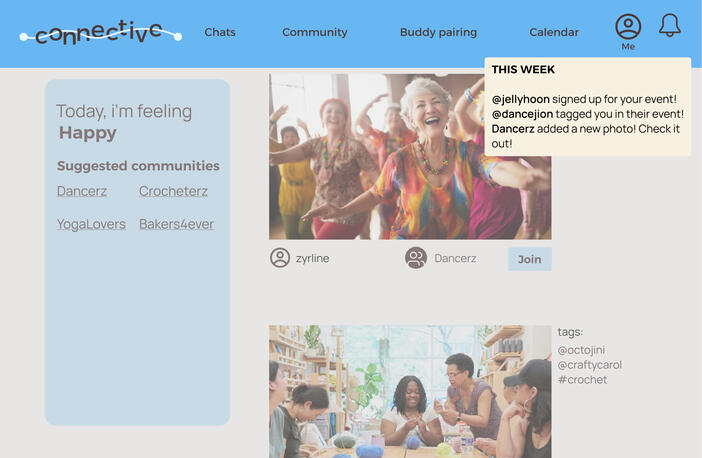The image size is (702, 458).
Task: Open the Calendar tab
Action: pyautogui.click(x=554, y=32)
